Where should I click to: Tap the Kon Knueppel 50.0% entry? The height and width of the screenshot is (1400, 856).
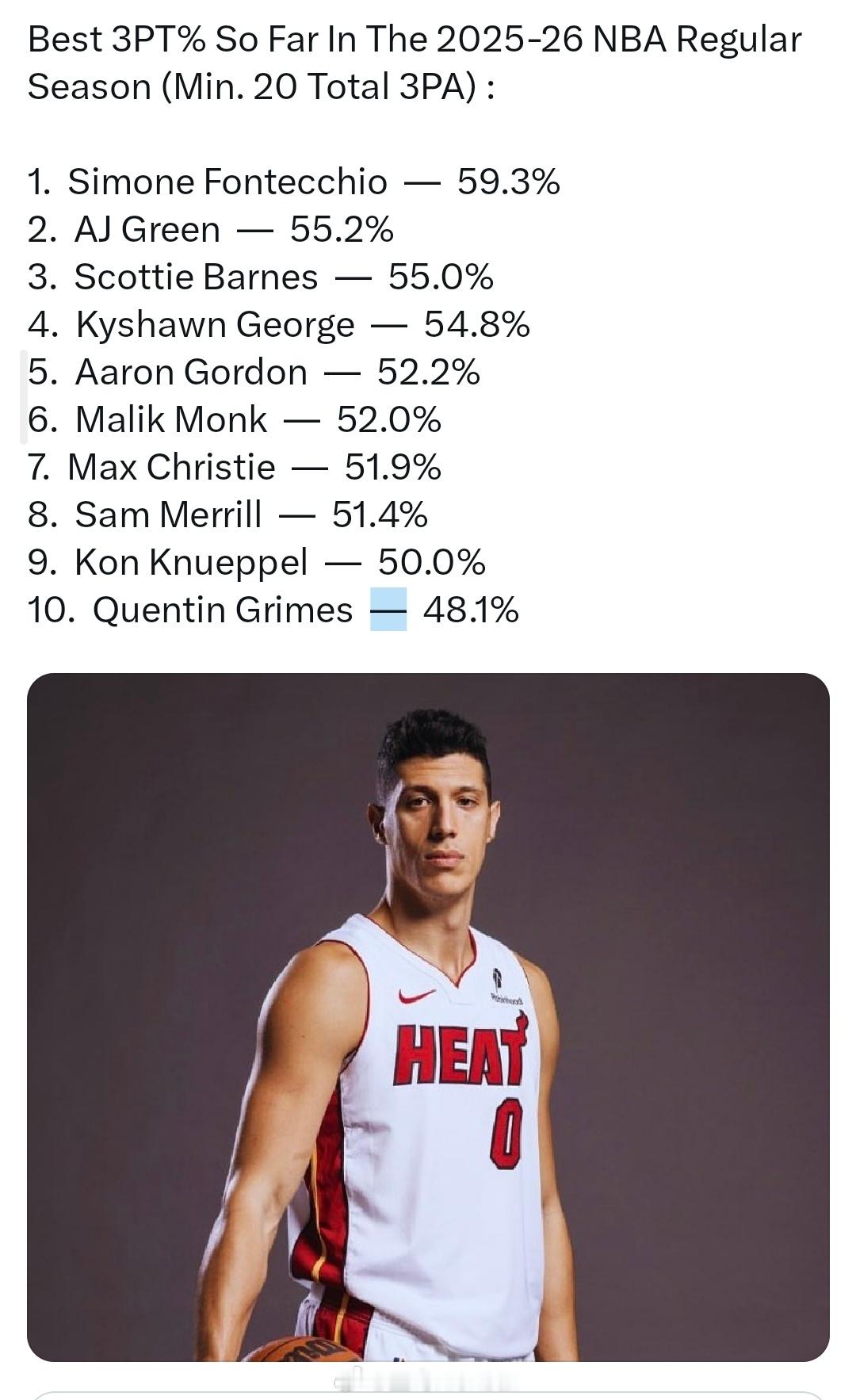point(256,562)
